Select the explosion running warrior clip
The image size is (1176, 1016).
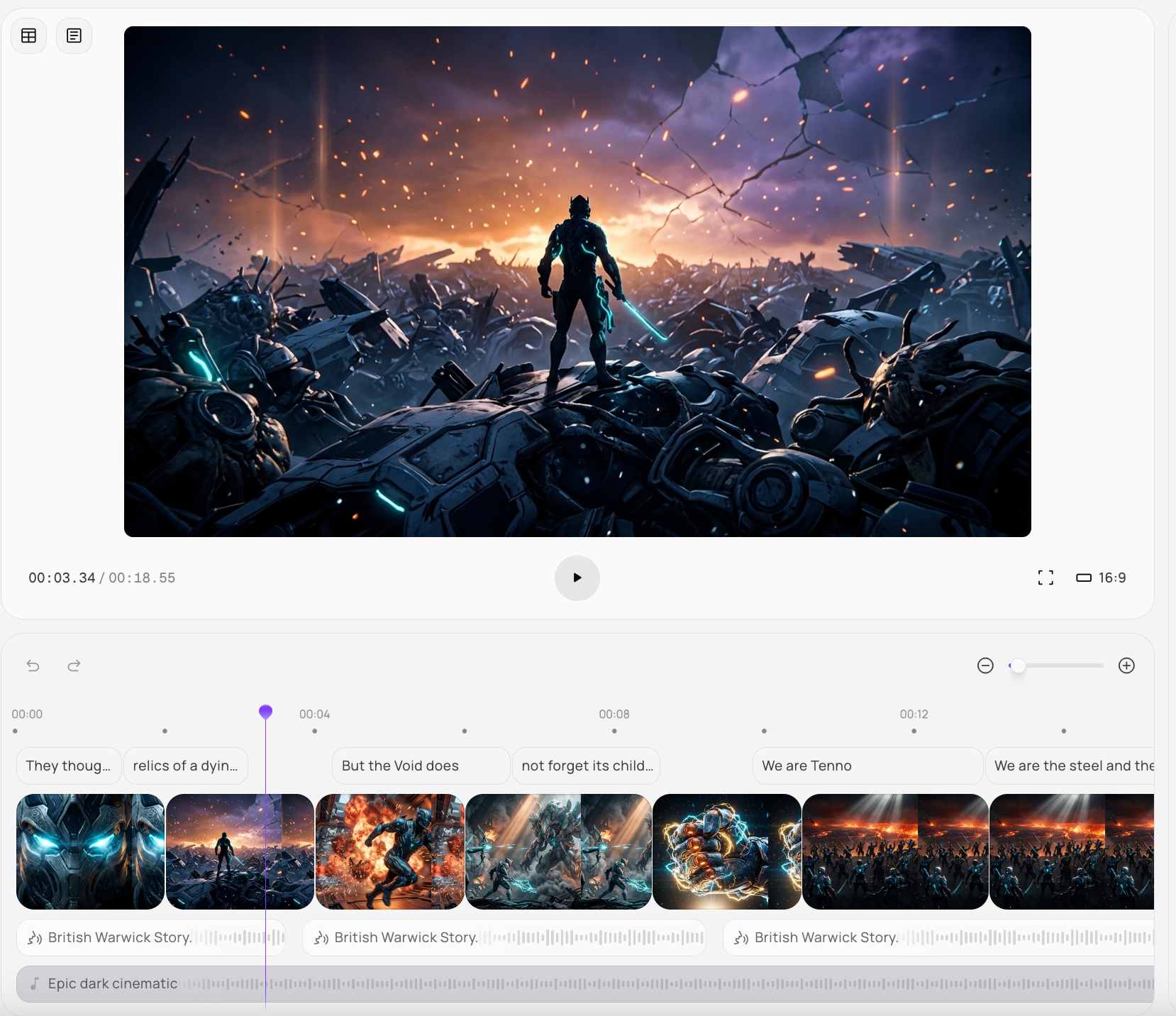pyautogui.click(x=389, y=851)
